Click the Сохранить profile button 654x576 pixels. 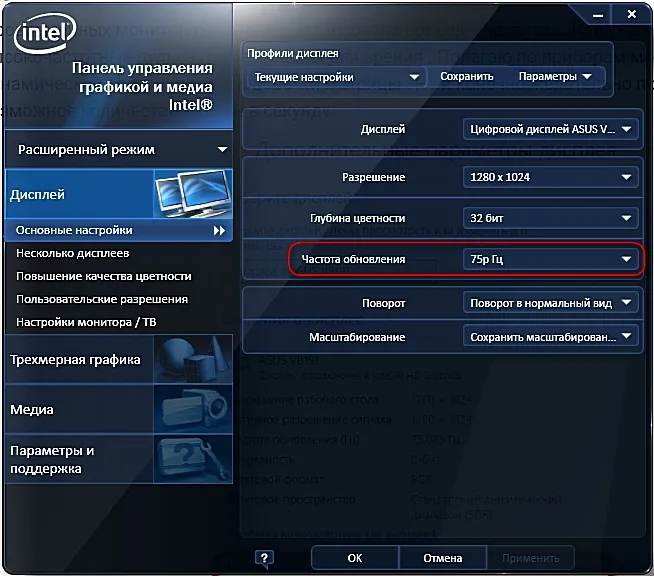click(x=466, y=76)
